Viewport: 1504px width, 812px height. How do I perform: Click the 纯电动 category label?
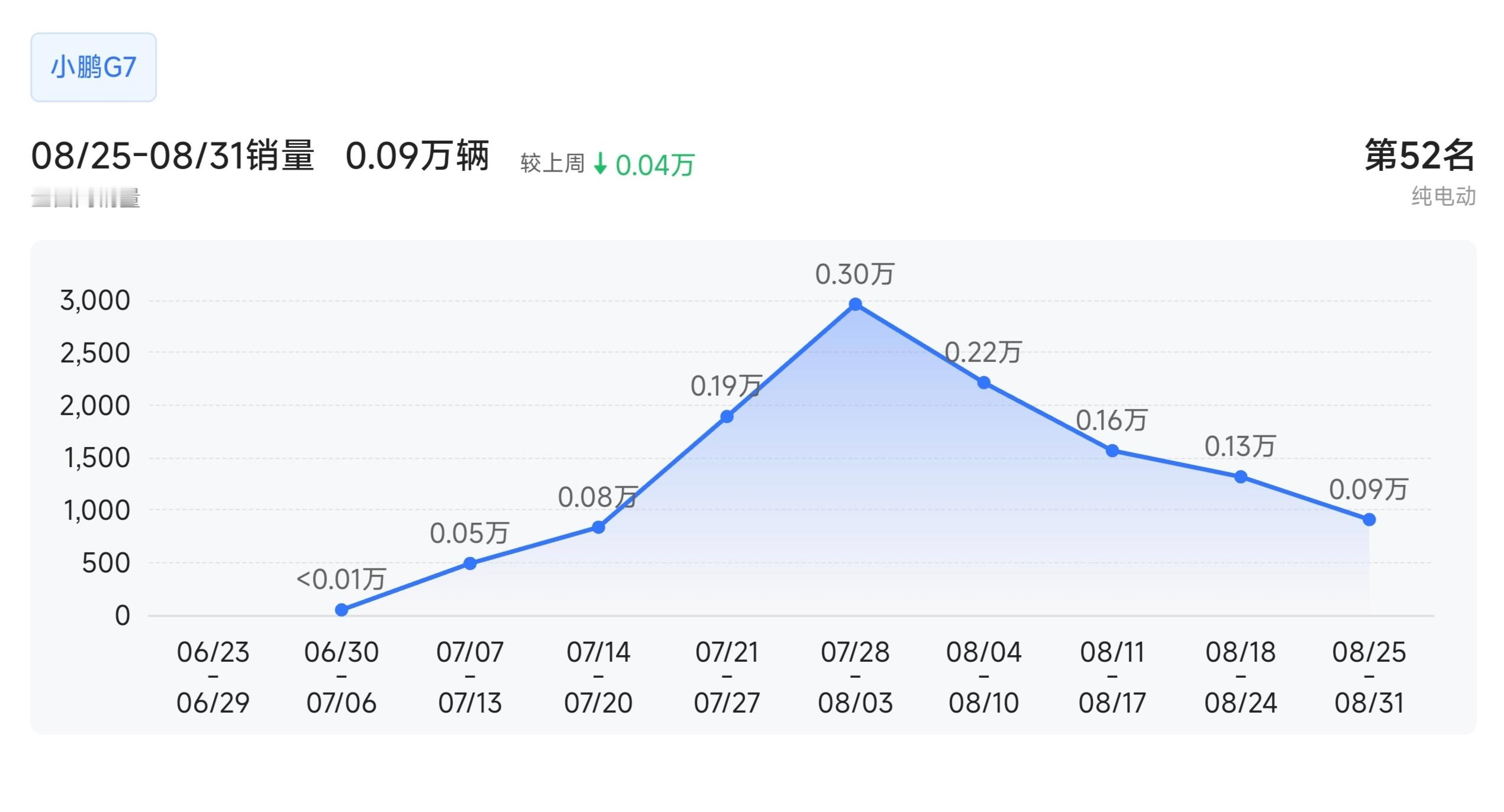click(1444, 196)
